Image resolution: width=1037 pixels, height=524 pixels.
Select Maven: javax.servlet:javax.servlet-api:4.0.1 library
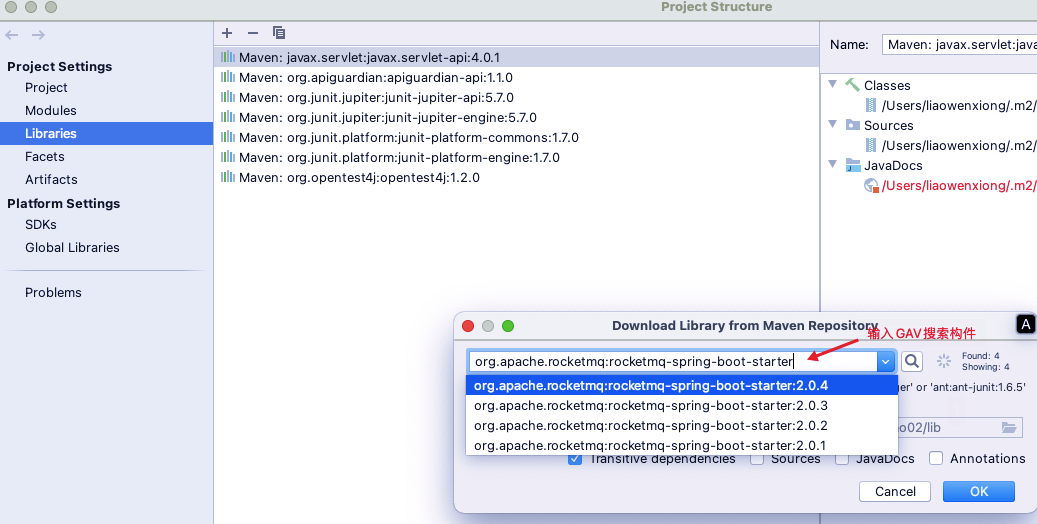[x=517, y=58]
